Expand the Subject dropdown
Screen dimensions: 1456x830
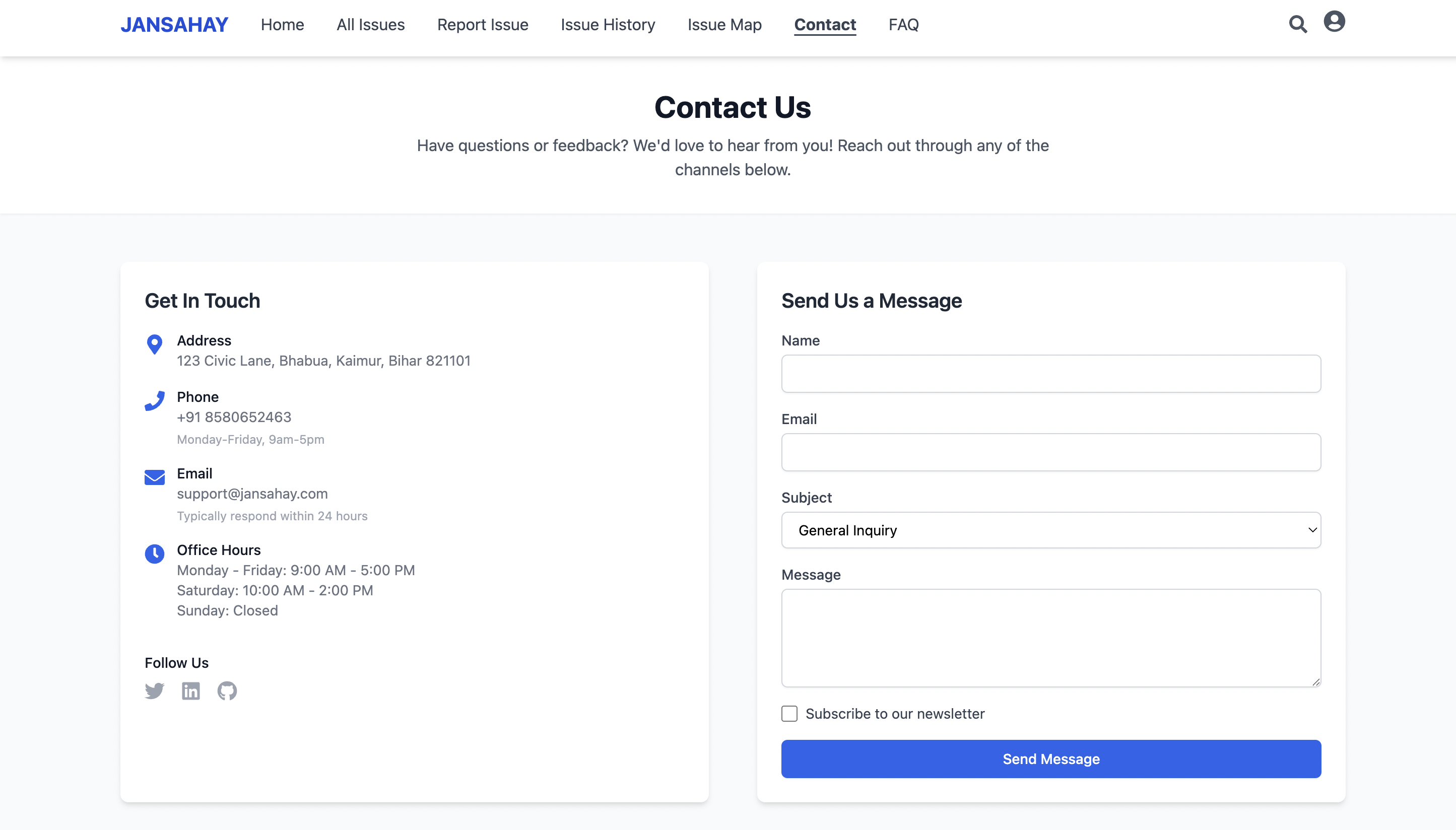[1050, 530]
